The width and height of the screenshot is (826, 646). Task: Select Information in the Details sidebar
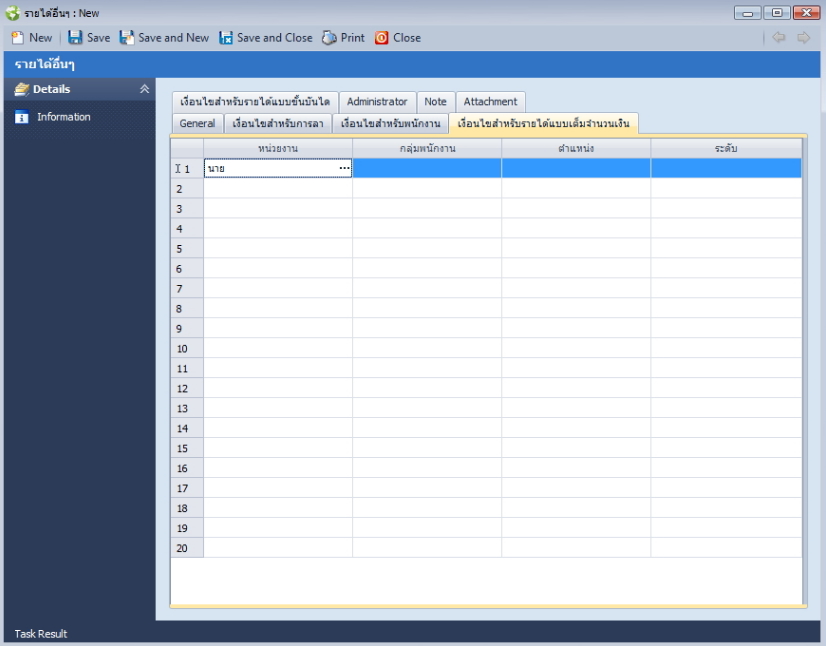pyautogui.click(x=64, y=117)
